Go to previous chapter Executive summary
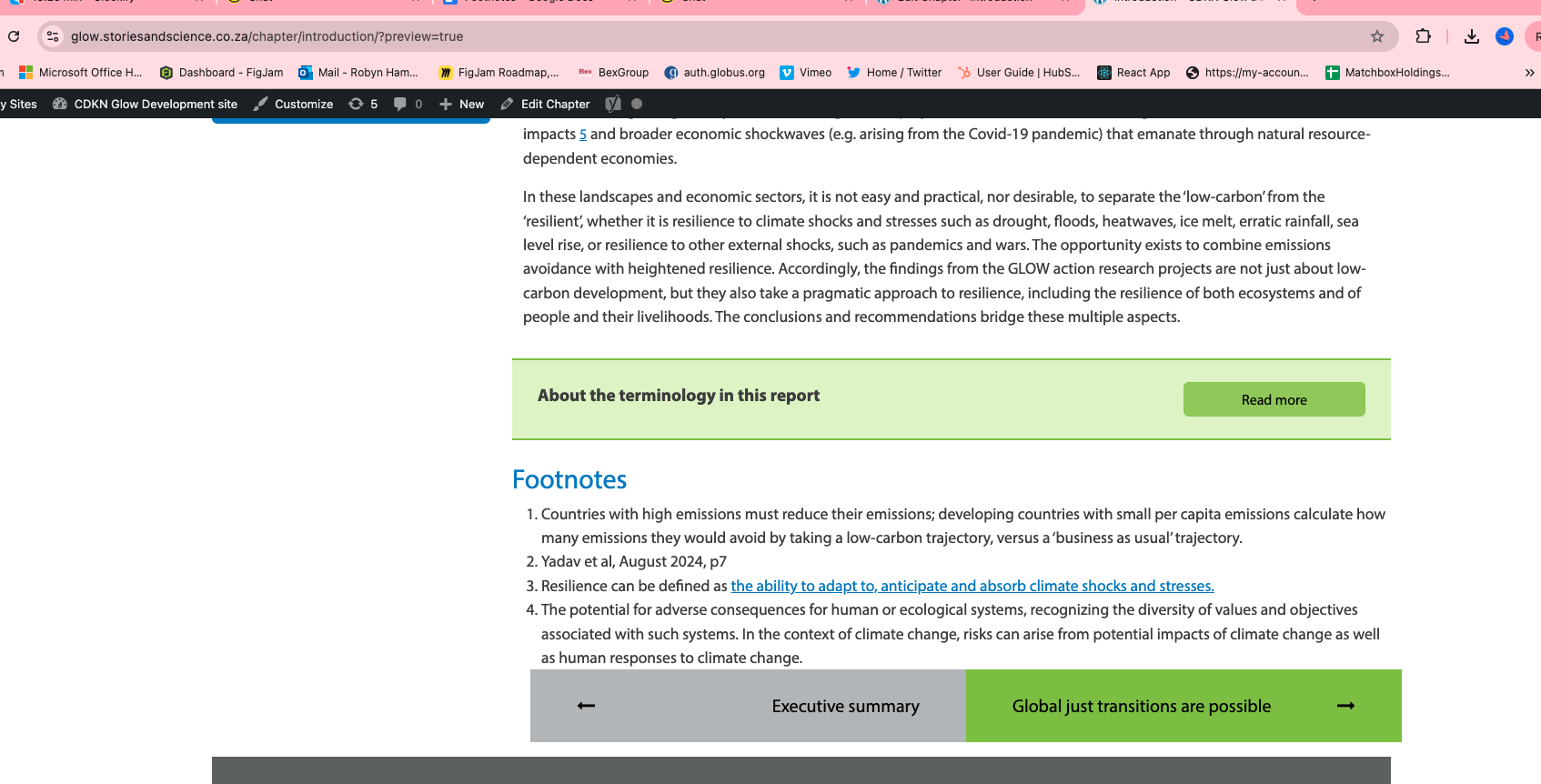Viewport: 1541px width, 784px height. coord(748,706)
